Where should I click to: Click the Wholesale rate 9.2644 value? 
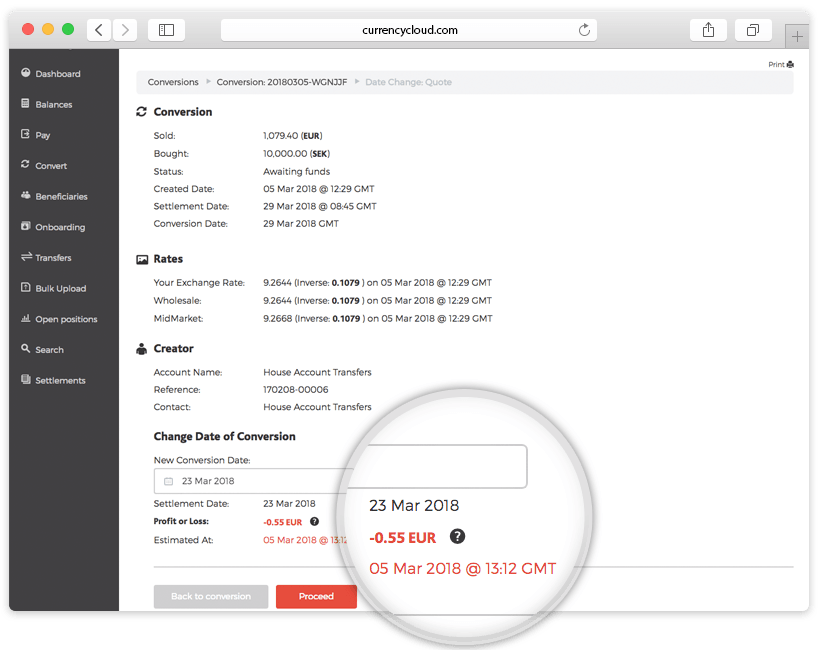[277, 301]
